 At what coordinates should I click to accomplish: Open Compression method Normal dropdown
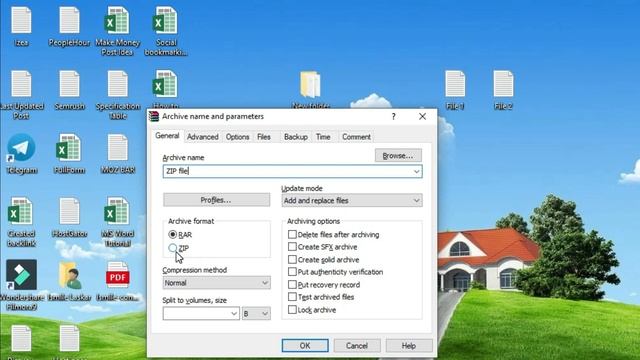point(216,282)
